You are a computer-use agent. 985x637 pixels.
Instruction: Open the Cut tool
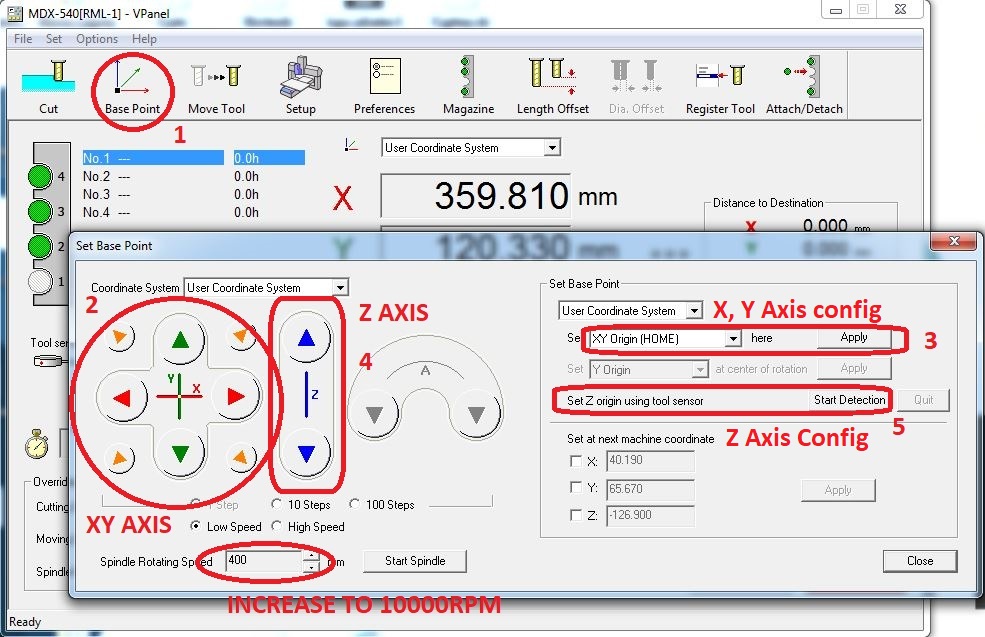(48, 86)
